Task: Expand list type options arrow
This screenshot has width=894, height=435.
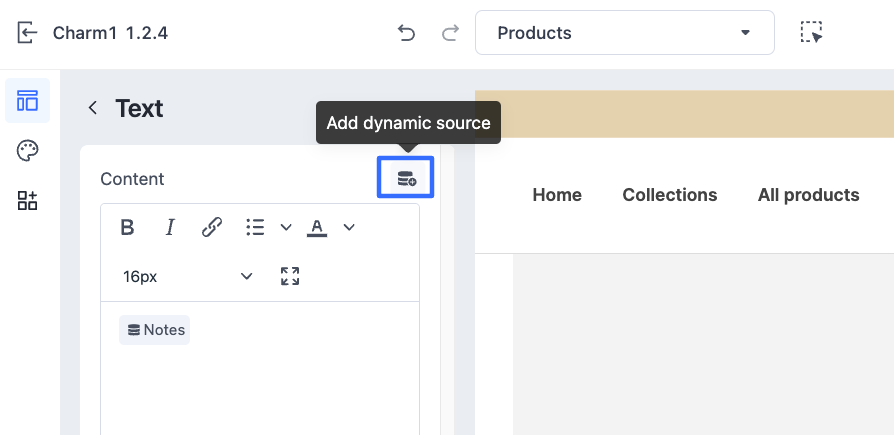Action: pos(286,228)
